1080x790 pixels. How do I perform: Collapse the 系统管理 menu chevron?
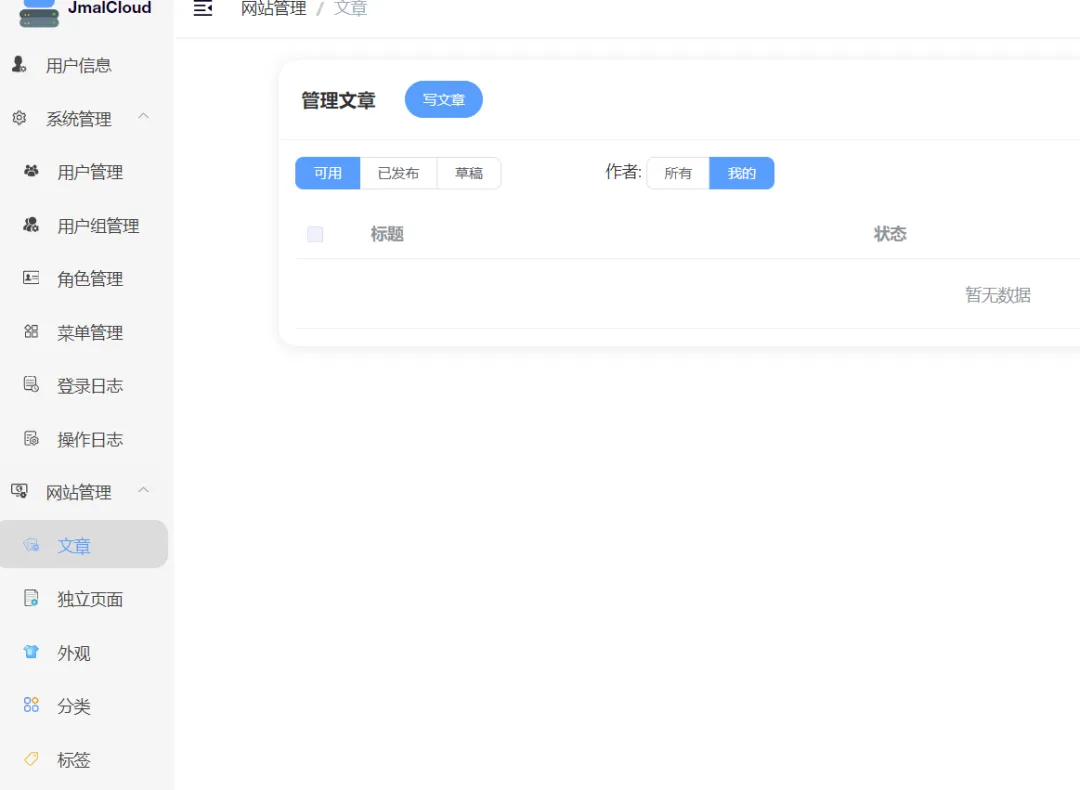143,116
